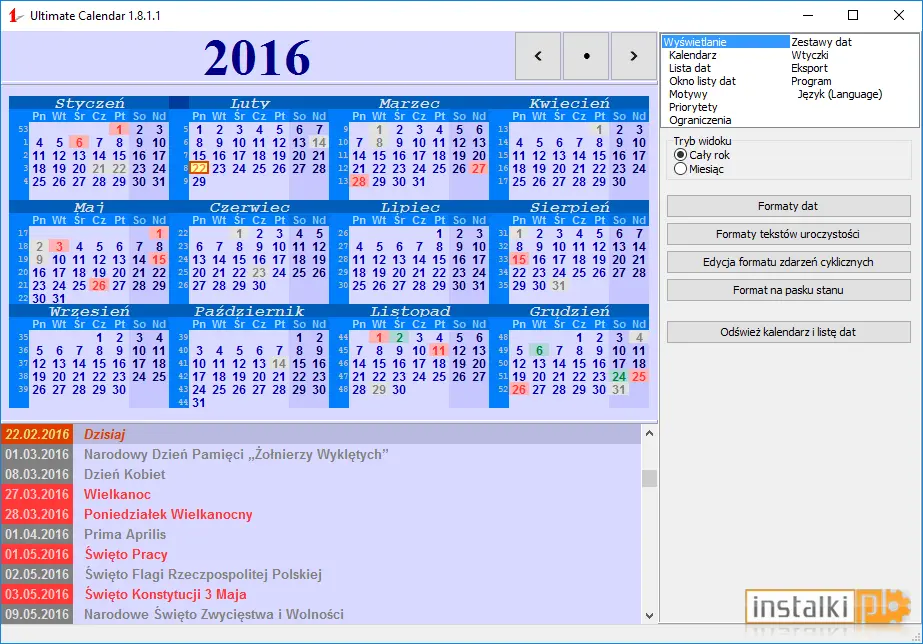The image size is (923, 644).
Task: Select Narodowe Święto Zwycięstwa i Wolności row
Action: (x=321, y=615)
